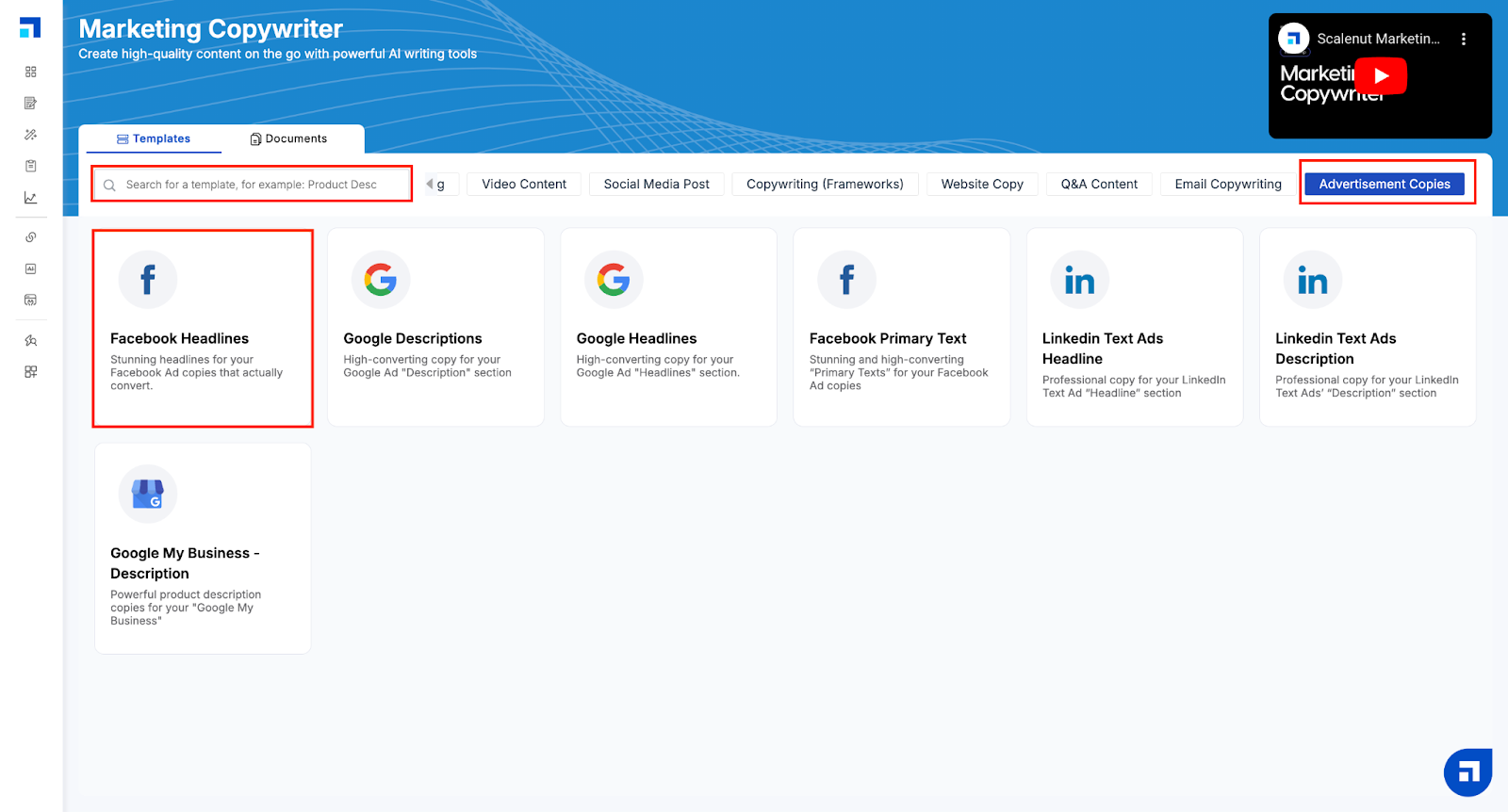
Task: Click LinkedIn icon on Text Ads Description card
Action: point(1313,280)
